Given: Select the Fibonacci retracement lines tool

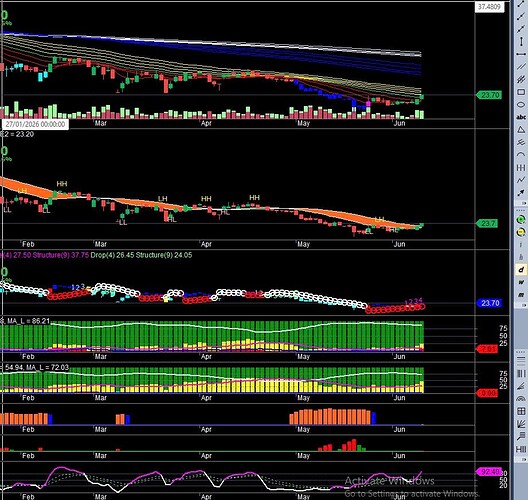Looking at the screenshot, I should pyautogui.click(x=521, y=360).
